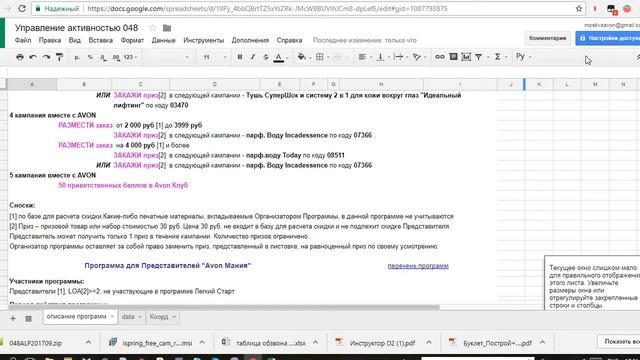Open the data tab dropdown arrow

pyautogui.click(x=140, y=317)
